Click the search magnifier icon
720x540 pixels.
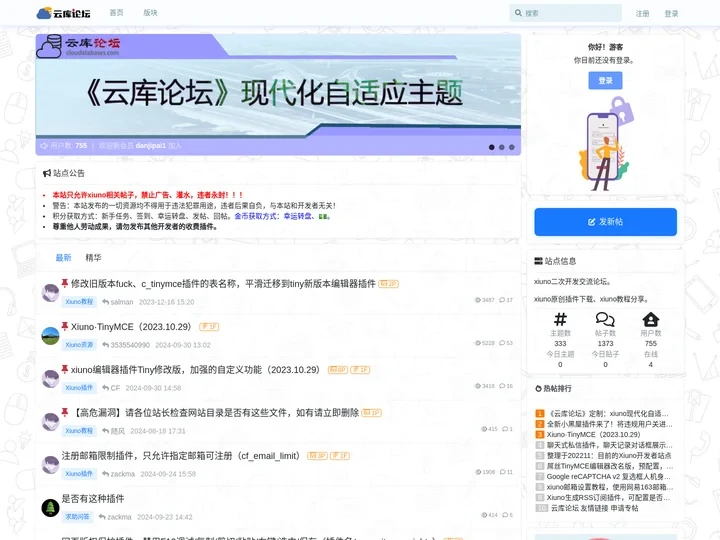518,13
